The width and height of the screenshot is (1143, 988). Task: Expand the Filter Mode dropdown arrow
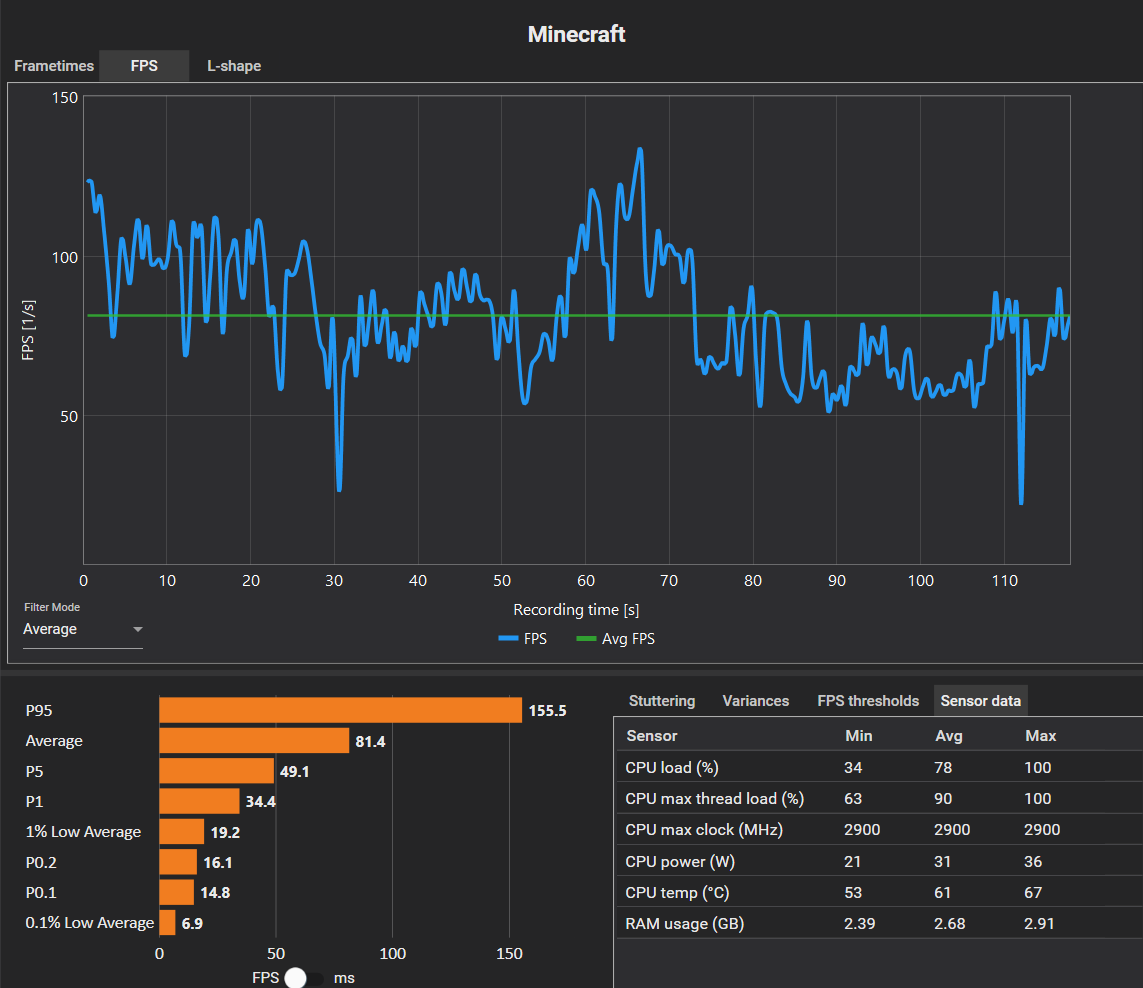pyautogui.click(x=138, y=629)
